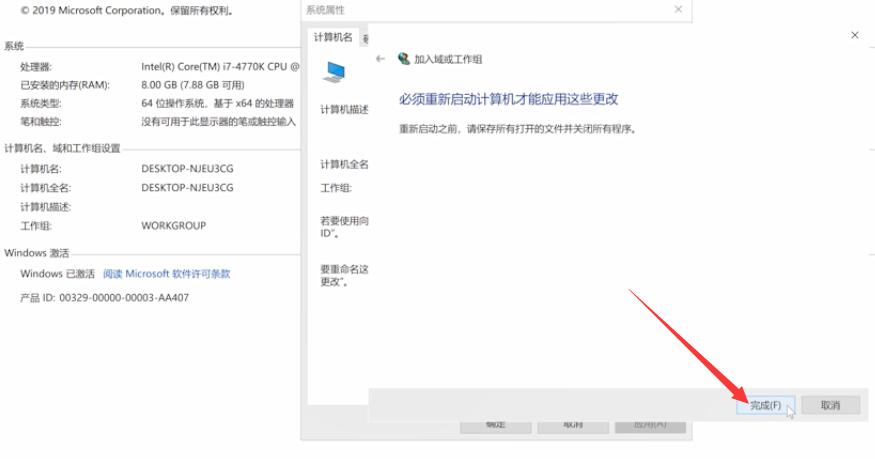This screenshot has width=875, height=459.
Task: Go back with the wizard's back arrow
Action: pyautogui.click(x=381, y=59)
